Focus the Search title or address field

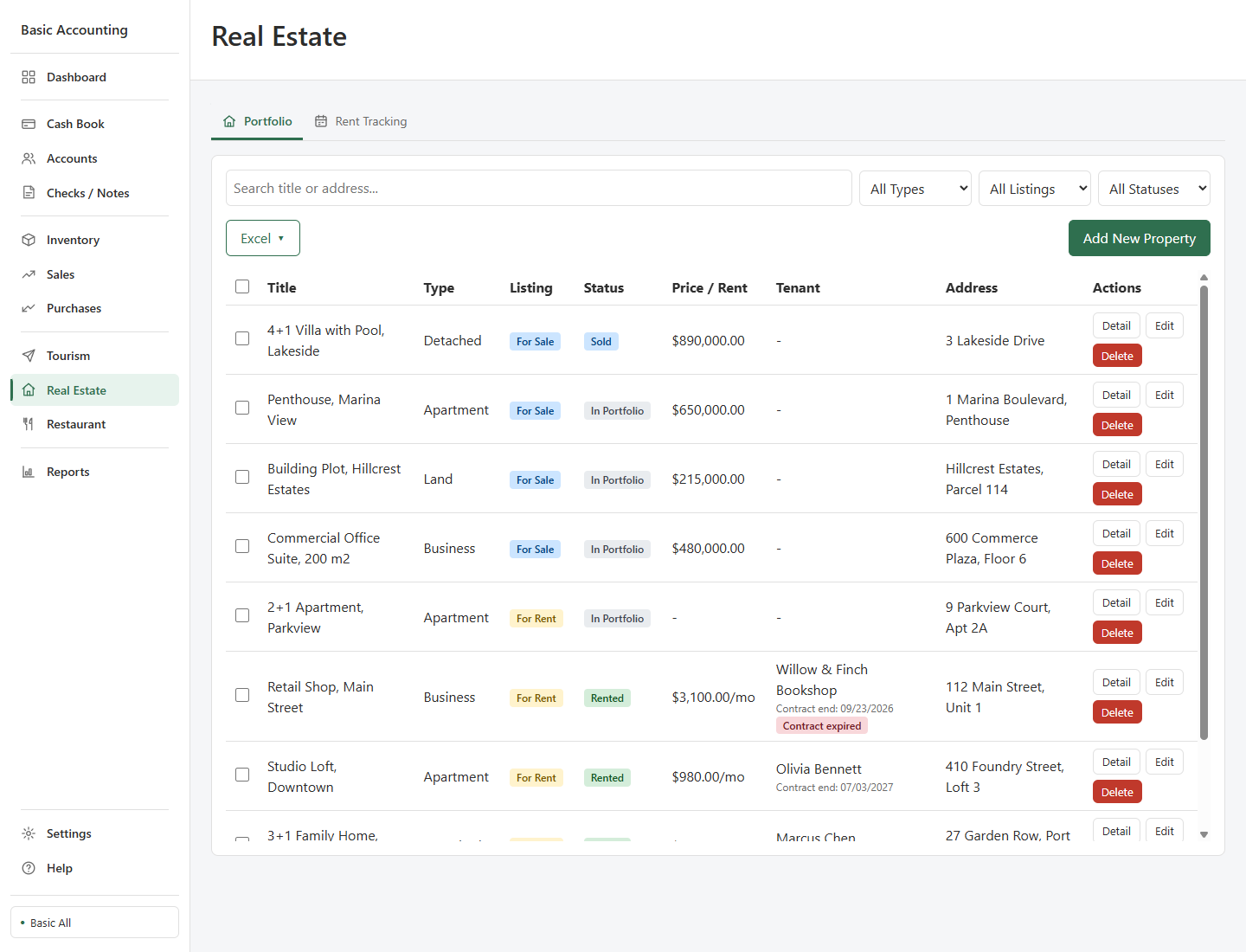click(539, 189)
